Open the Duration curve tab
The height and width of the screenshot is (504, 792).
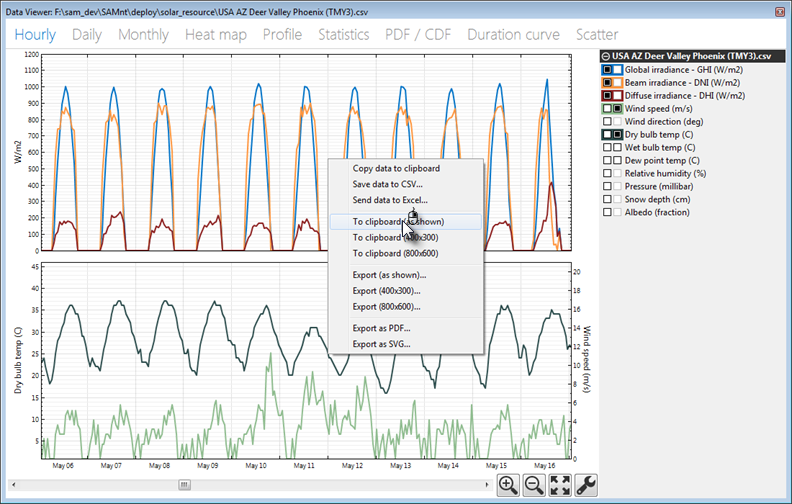(513, 34)
